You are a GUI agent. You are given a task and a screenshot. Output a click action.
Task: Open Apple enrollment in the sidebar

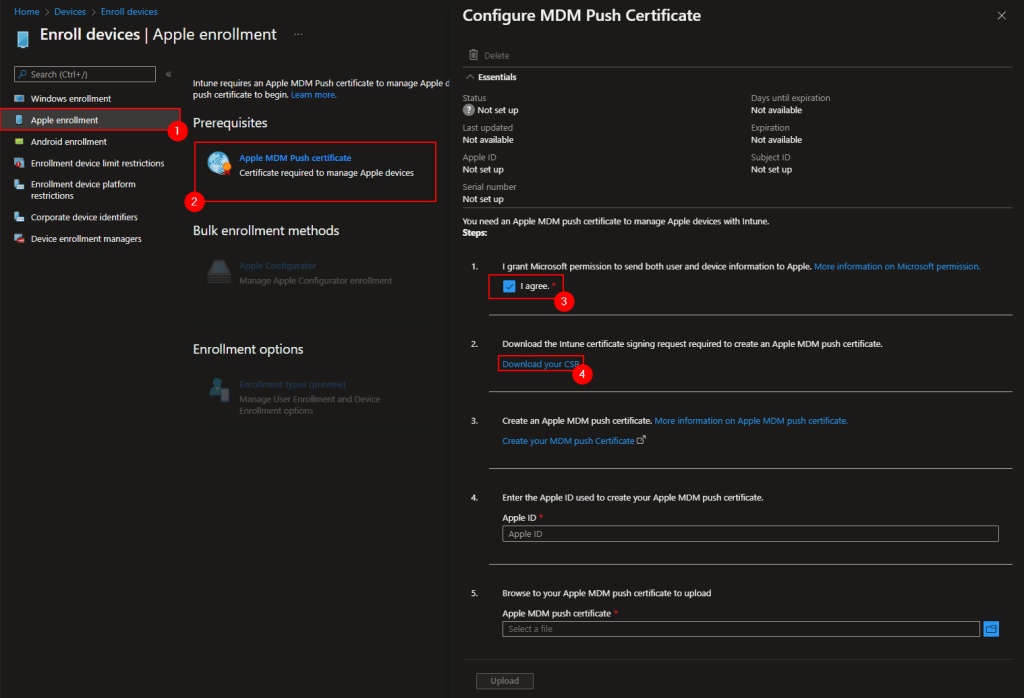[64, 120]
